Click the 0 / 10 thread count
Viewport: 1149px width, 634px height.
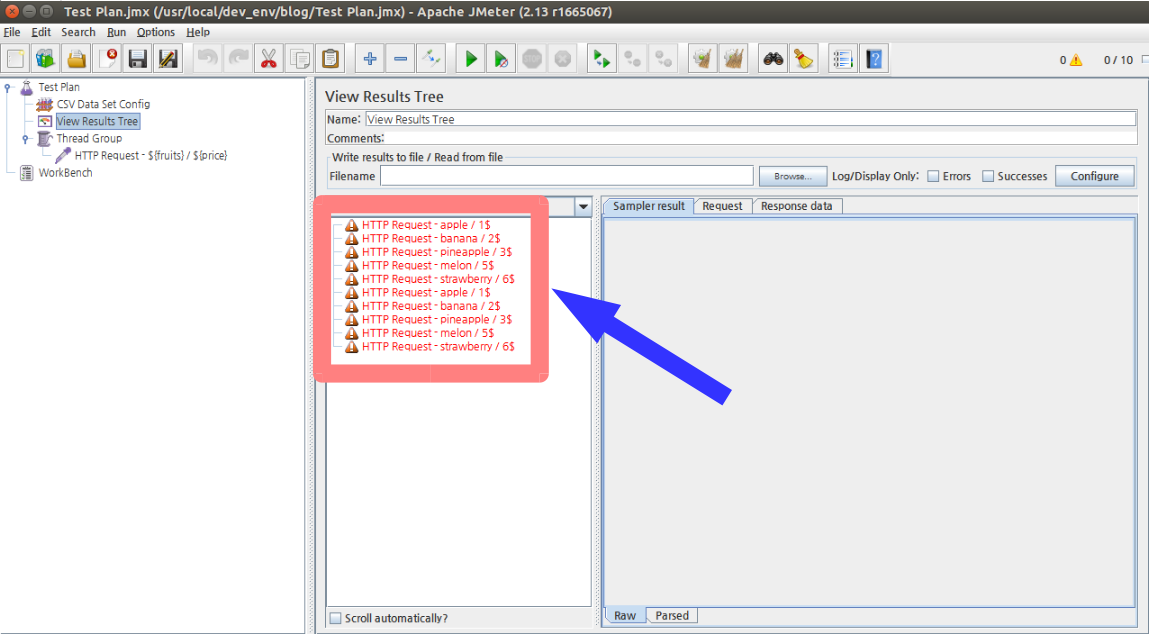(x=1118, y=60)
